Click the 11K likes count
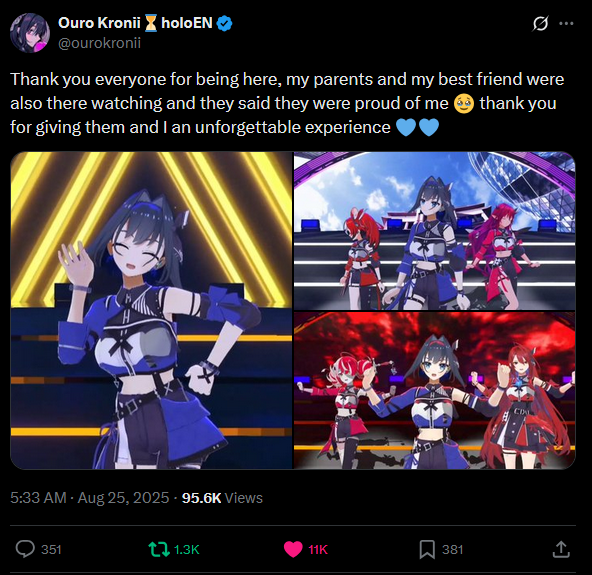 tap(318, 549)
